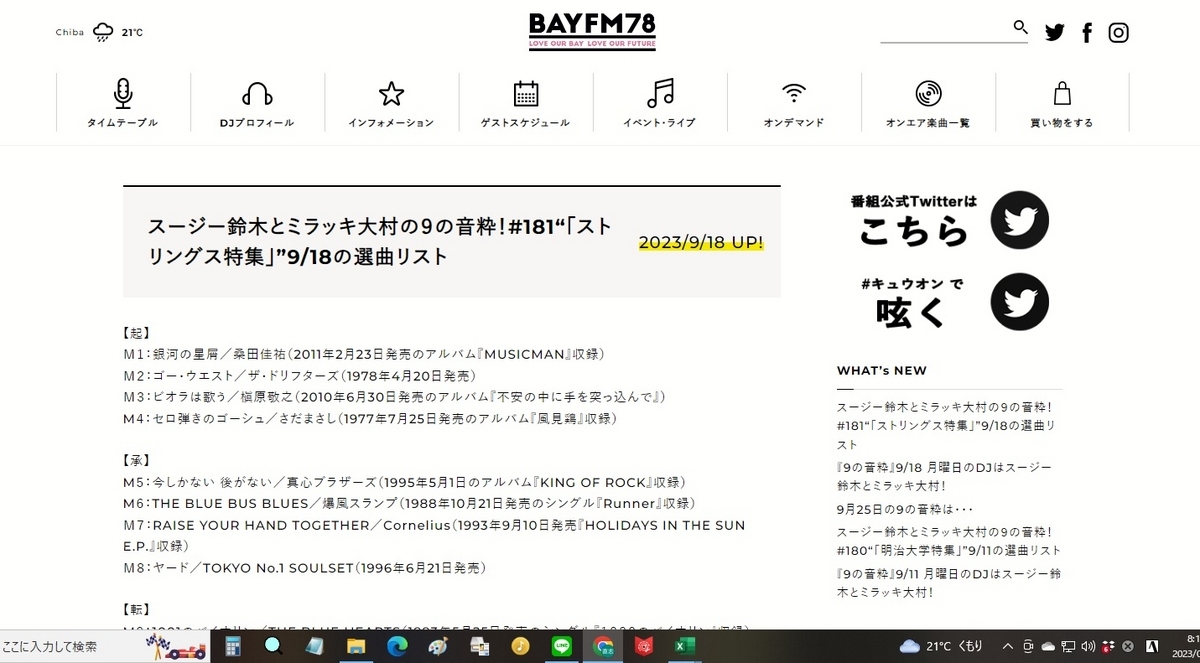Screen dimensions: 1200x663
Task: Click the search magnifier icon
Action: pyautogui.click(x=1020, y=27)
